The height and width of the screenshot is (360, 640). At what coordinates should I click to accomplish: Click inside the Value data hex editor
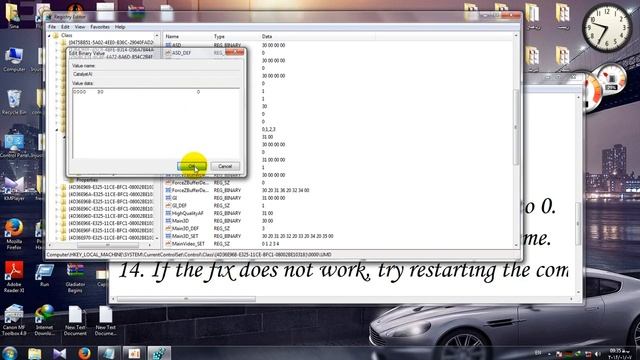[x=156, y=122]
